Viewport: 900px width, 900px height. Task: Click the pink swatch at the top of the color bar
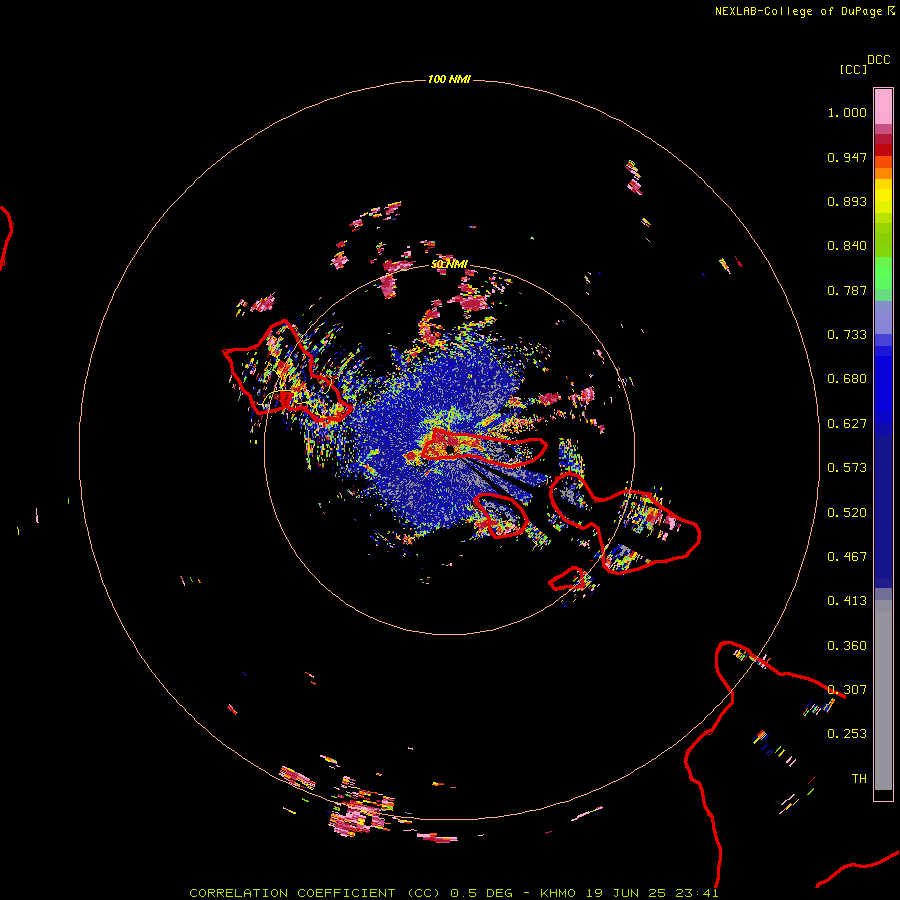883,107
